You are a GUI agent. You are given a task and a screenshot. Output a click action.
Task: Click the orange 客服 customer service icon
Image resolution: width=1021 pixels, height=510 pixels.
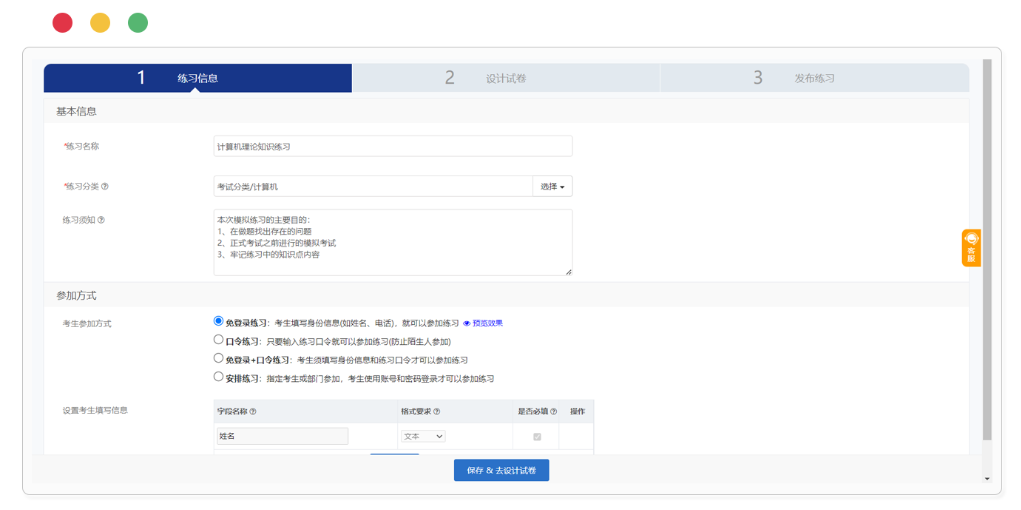point(970,247)
